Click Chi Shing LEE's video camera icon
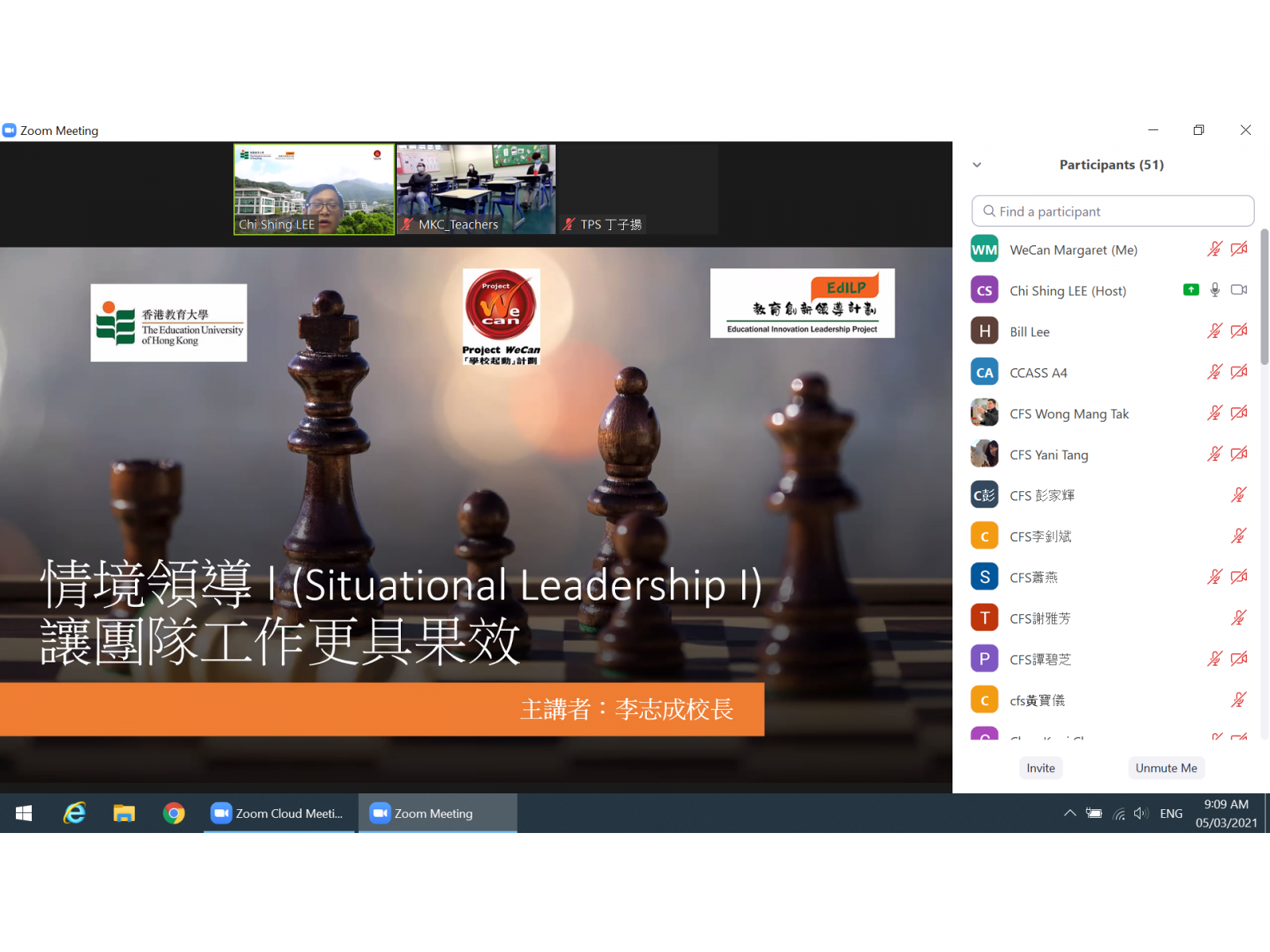Image resolution: width=1270 pixels, height=952 pixels. 1238,290
